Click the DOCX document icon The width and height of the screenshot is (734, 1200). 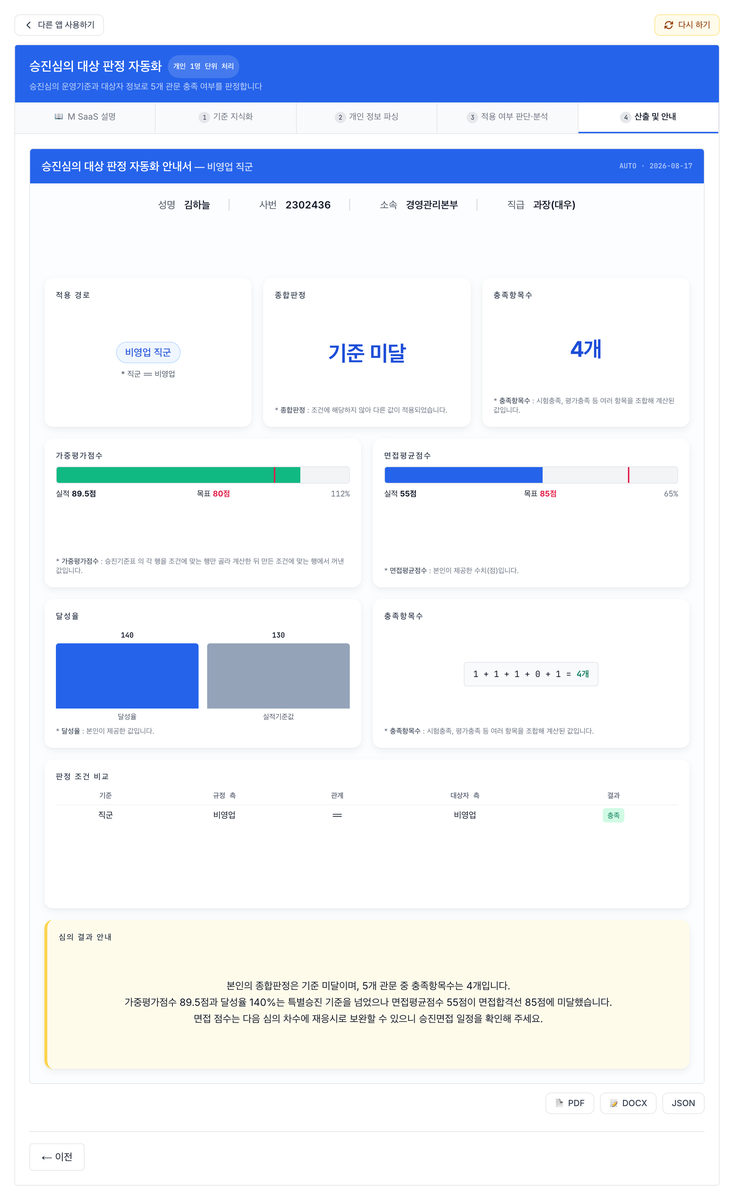(614, 1103)
